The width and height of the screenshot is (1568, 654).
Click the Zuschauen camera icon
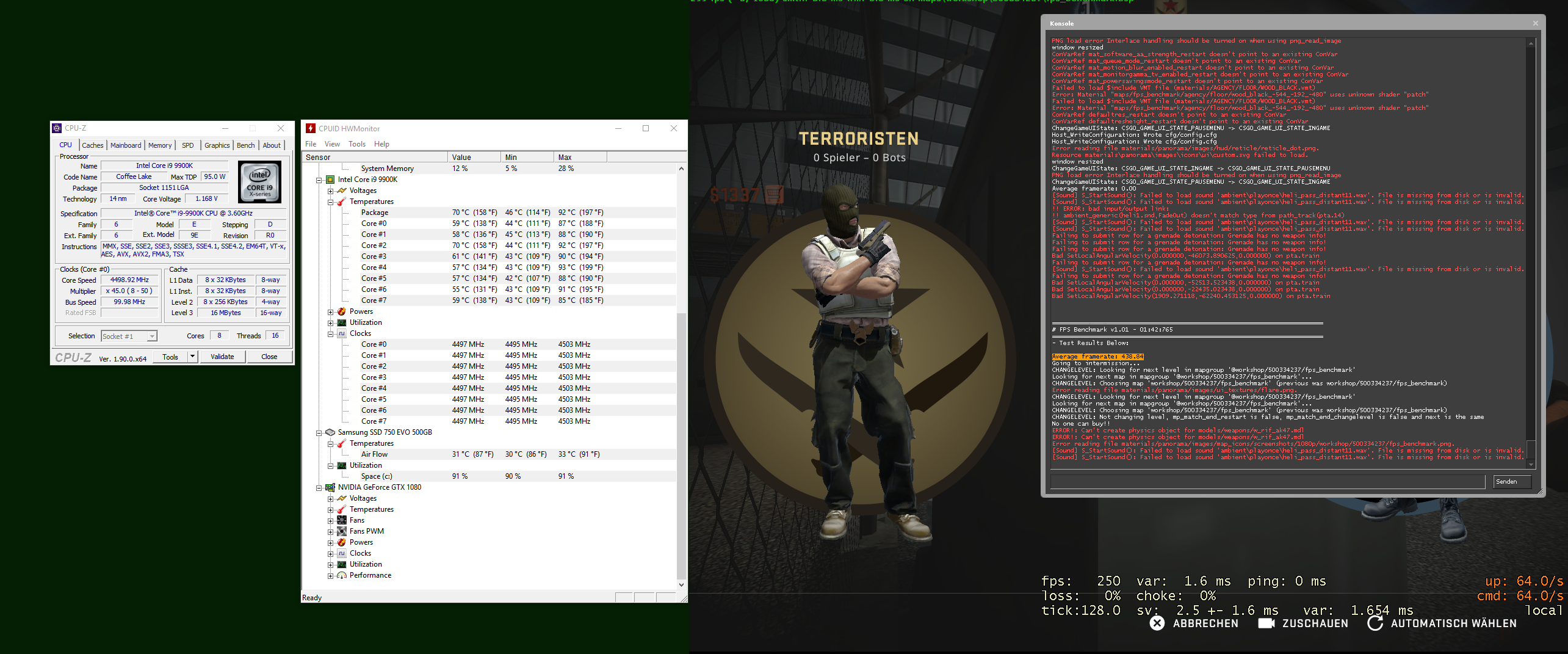pyautogui.click(x=1266, y=623)
